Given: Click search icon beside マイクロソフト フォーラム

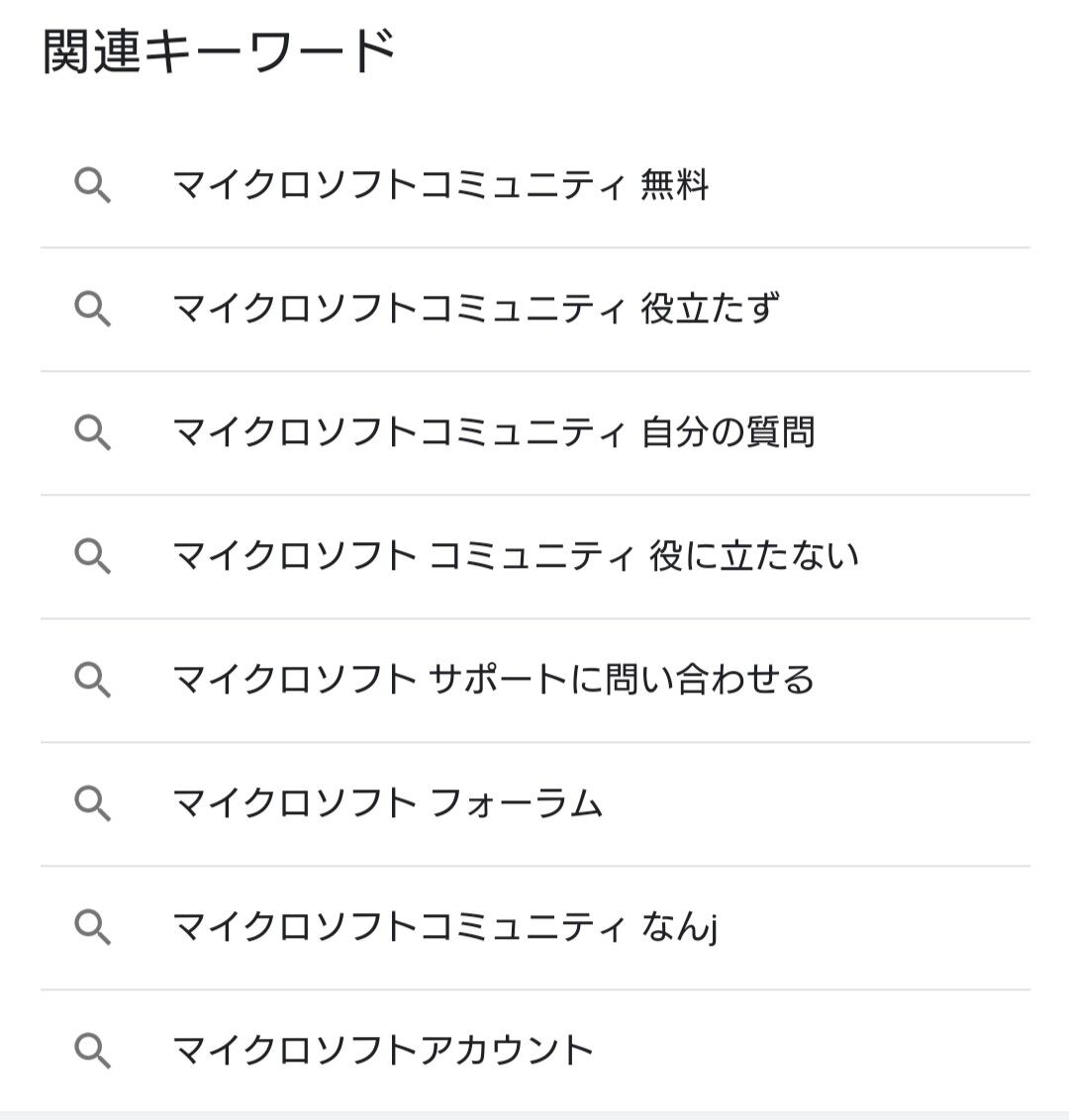Looking at the screenshot, I should (x=92, y=803).
